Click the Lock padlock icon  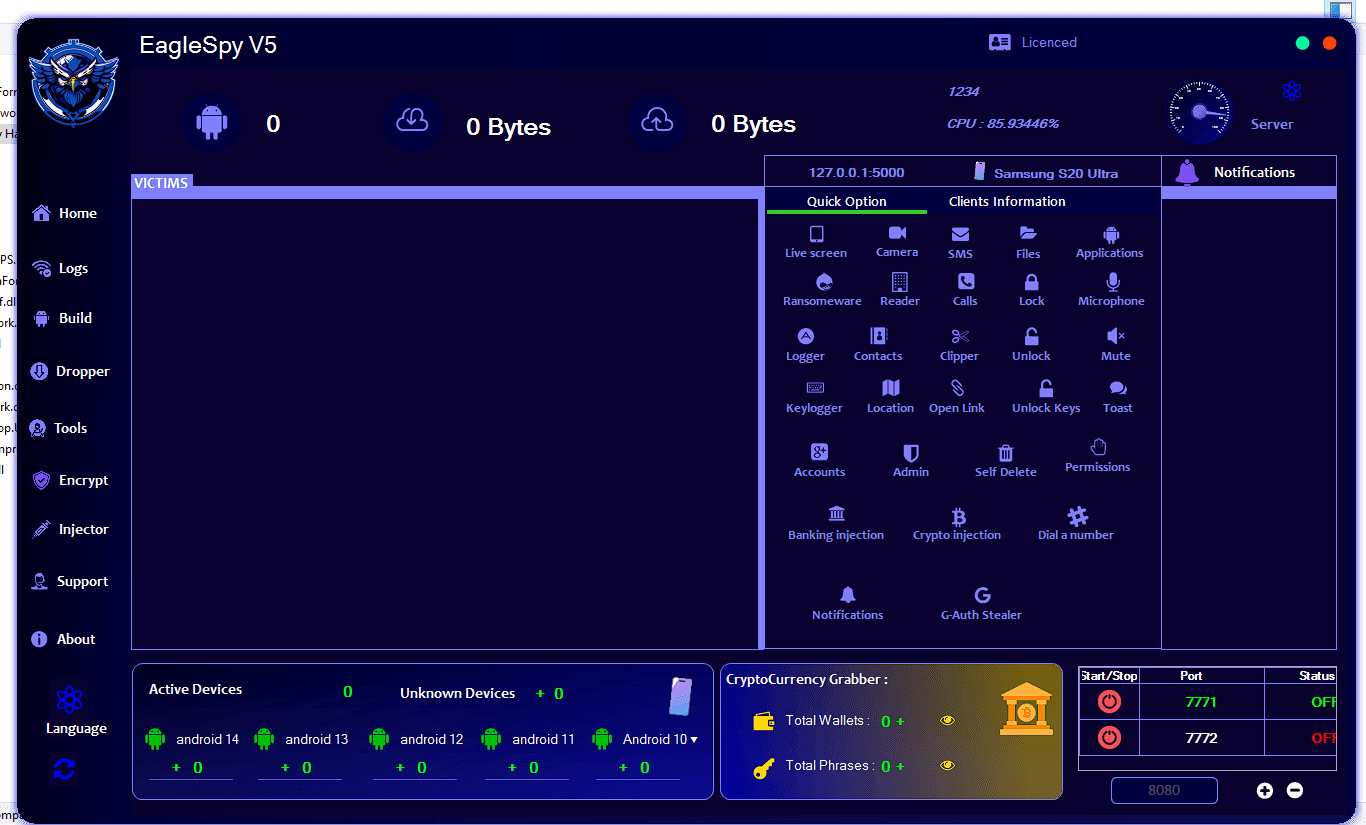[x=1032, y=282]
